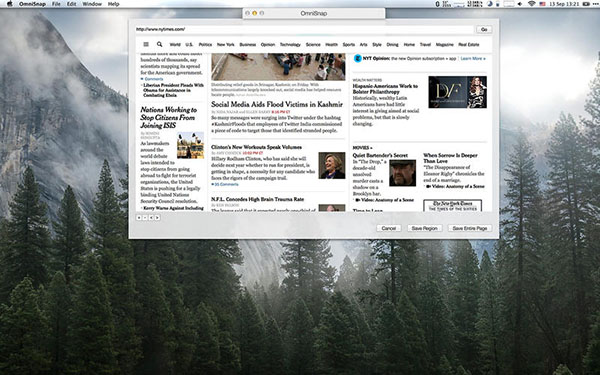This screenshot has height=375, width=600.
Task: Open 'Nations Working to Stop Citizens From Joining ISIS'
Action: click(169, 117)
